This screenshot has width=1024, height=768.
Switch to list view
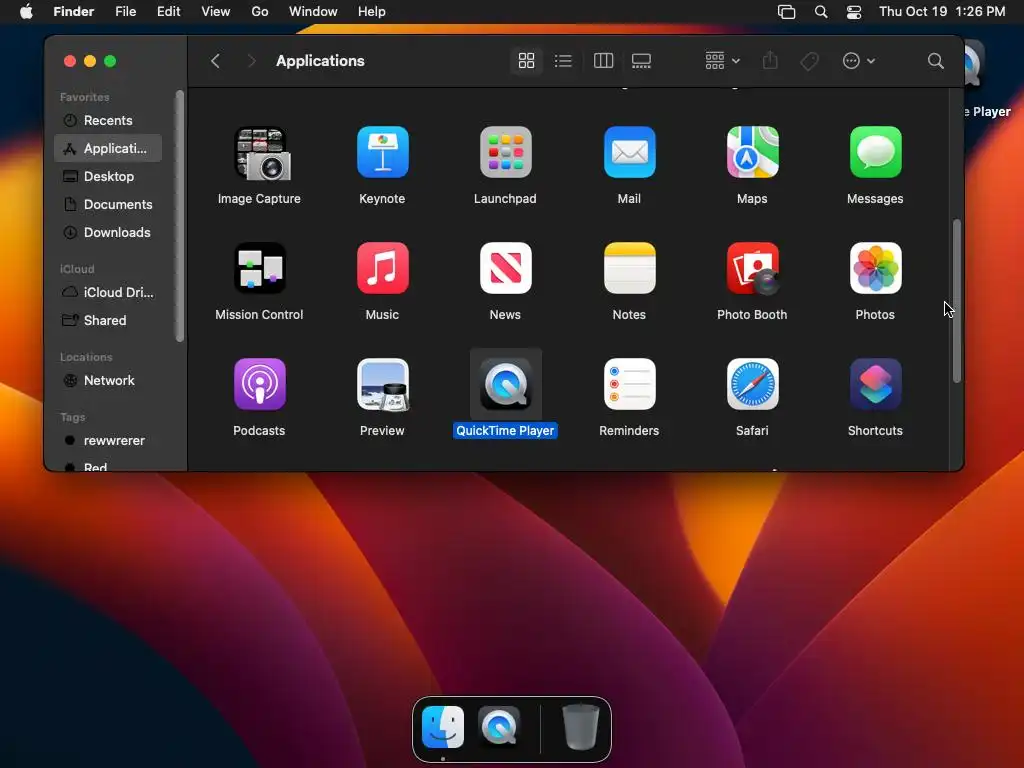point(563,61)
